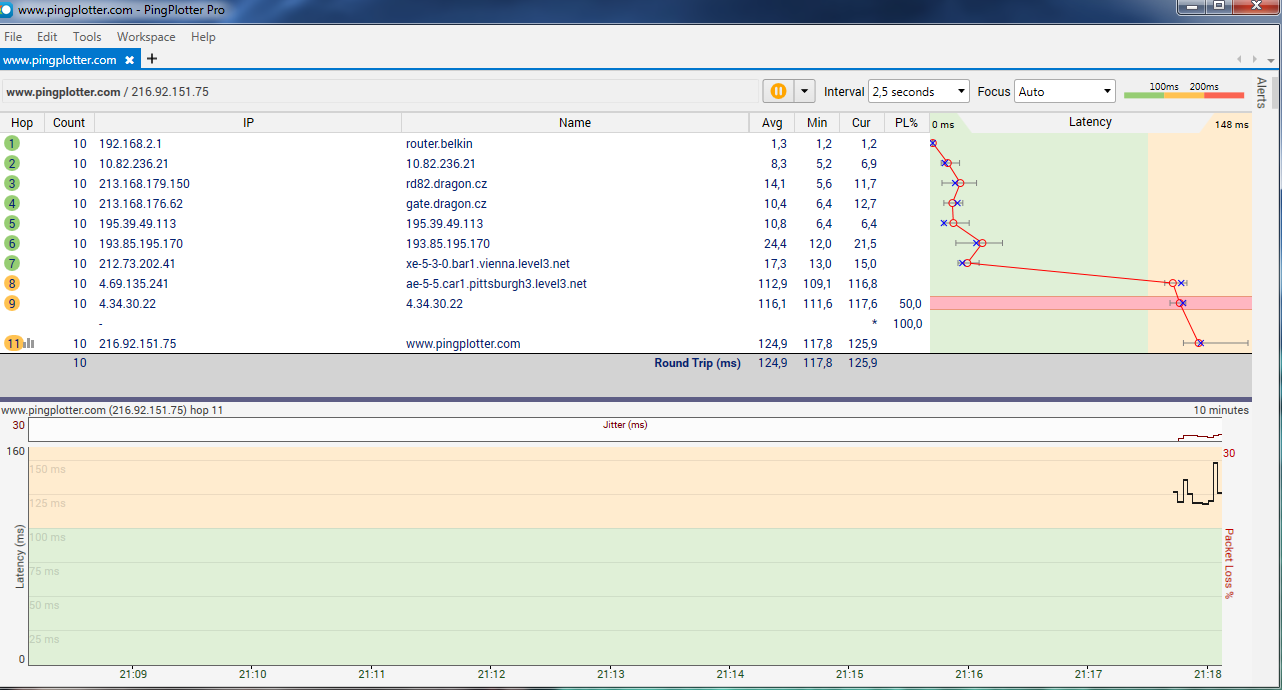Viewport: 1282px width, 690px height.
Task: Sort by the Count column header
Action: coord(69,123)
